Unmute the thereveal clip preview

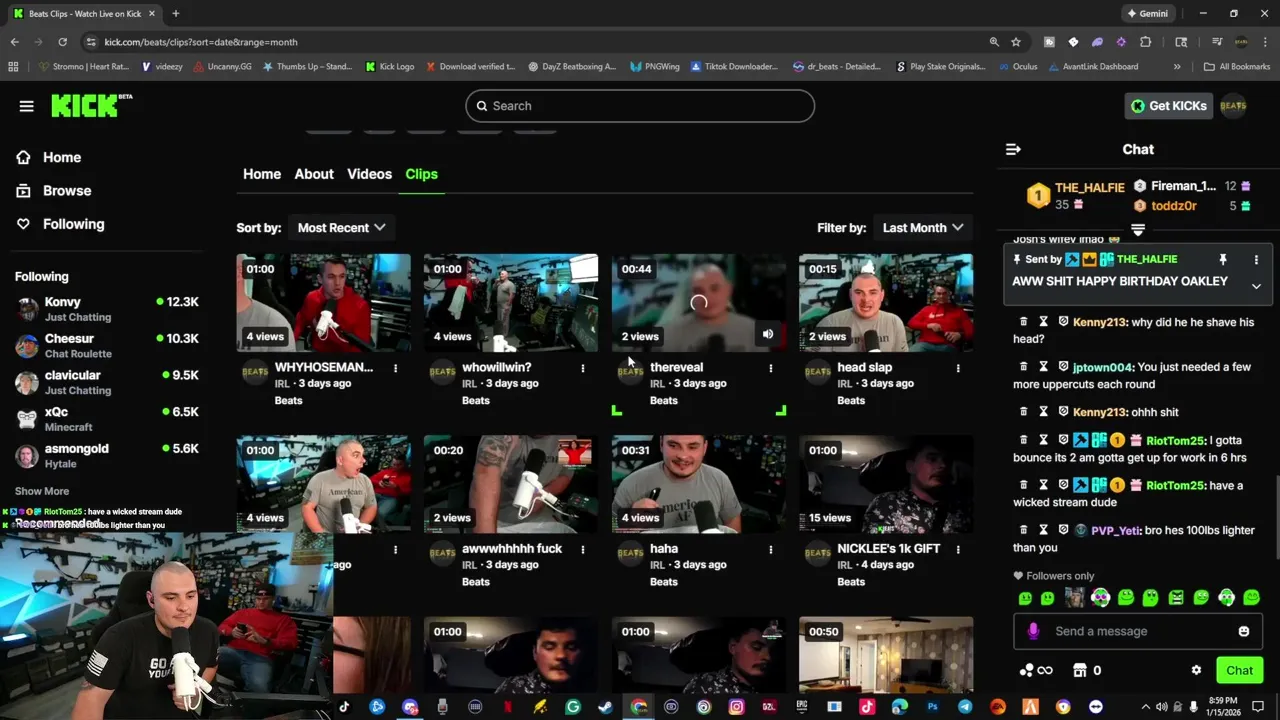pos(767,335)
